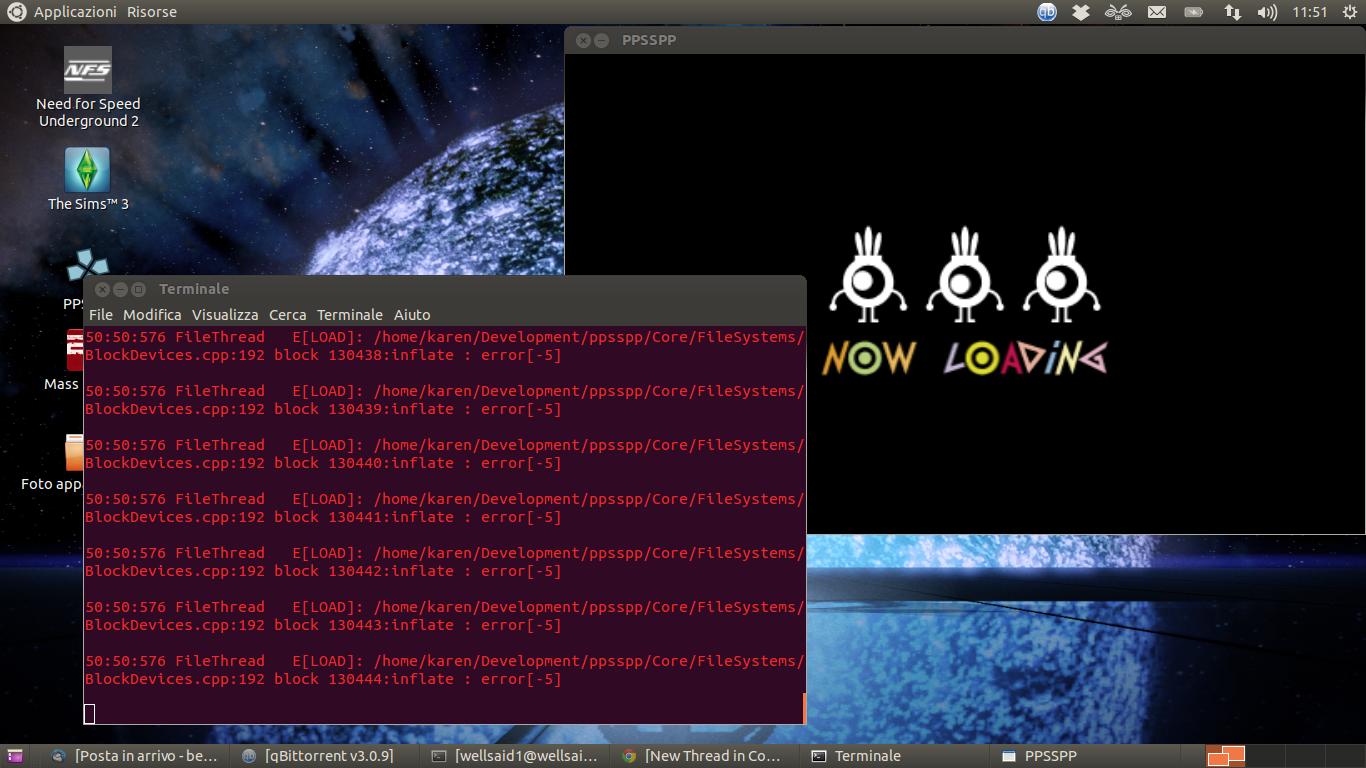Viewport: 1366px width, 768px height.
Task: Open the Risorse menu
Action: tap(152, 12)
